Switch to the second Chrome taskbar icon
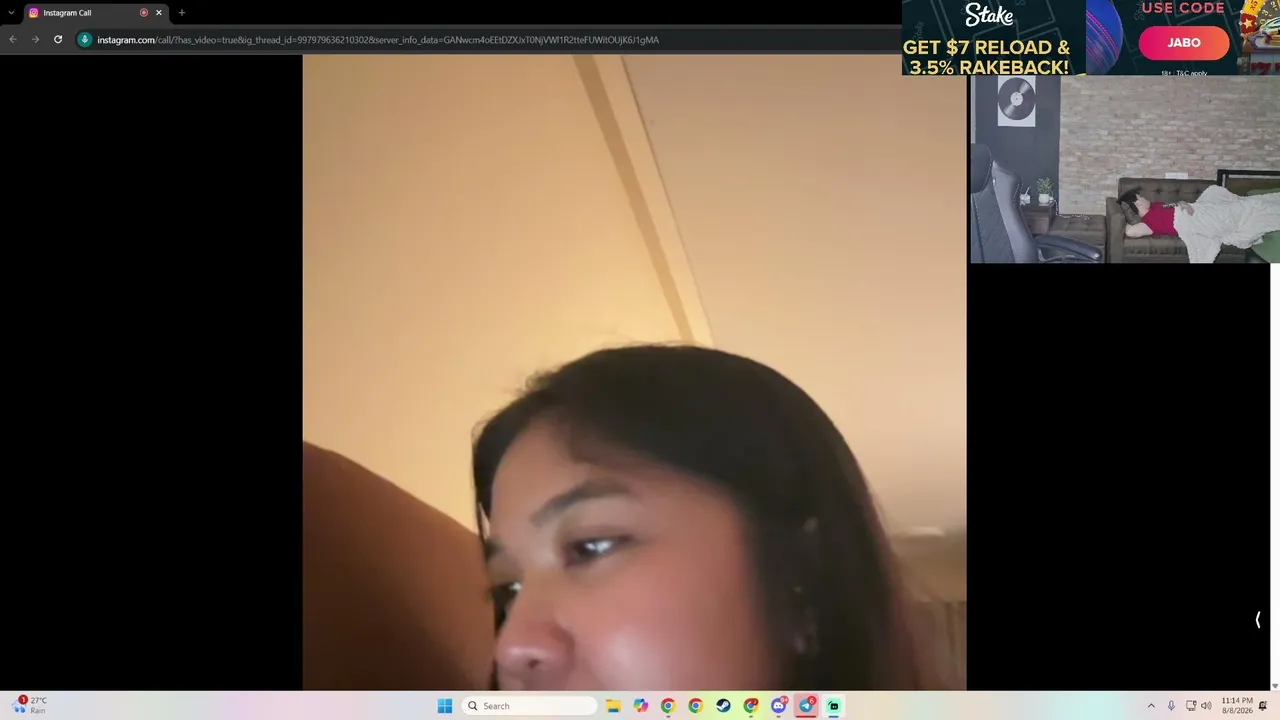 696,706
